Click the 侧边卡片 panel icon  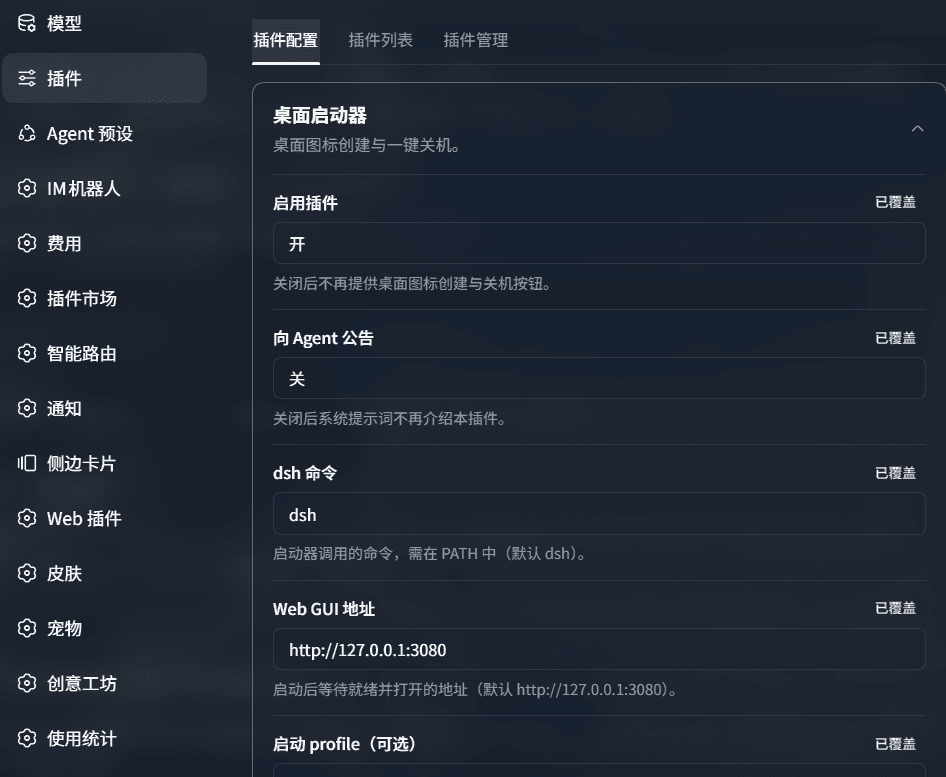point(27,463)
